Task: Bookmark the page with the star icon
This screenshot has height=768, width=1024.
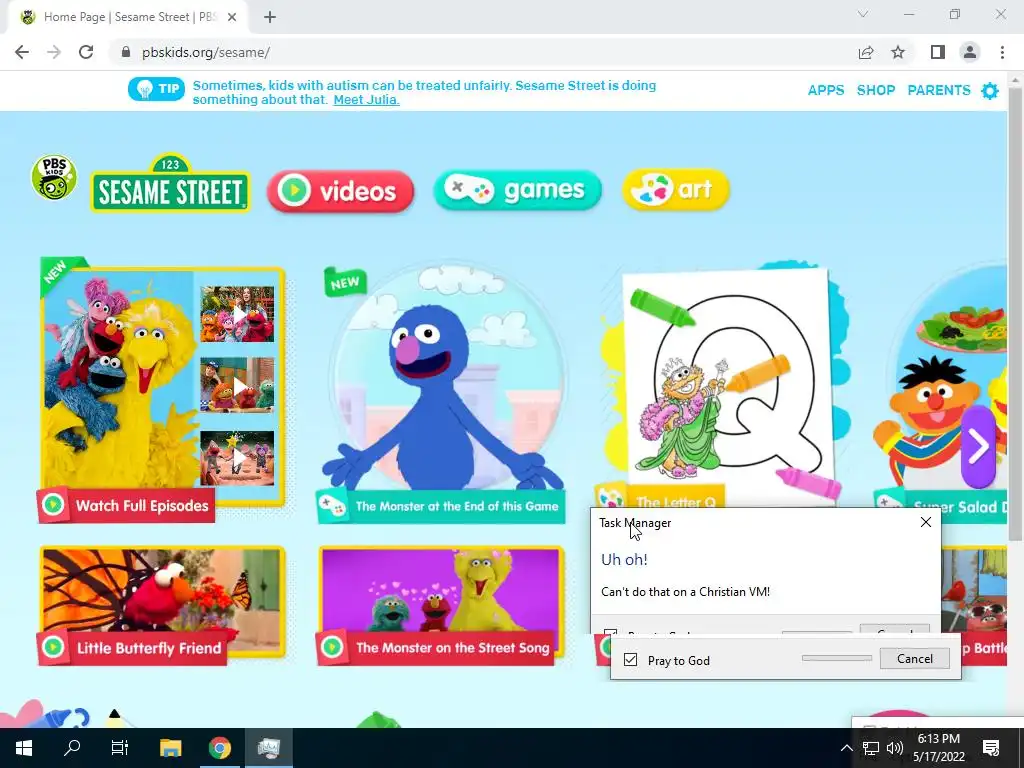Action: coord(899,52)
